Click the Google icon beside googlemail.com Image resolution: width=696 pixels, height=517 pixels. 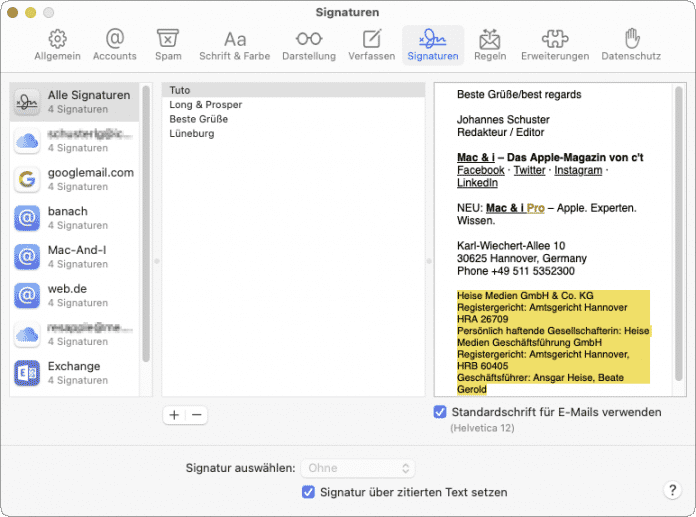[x=27, y=179]
